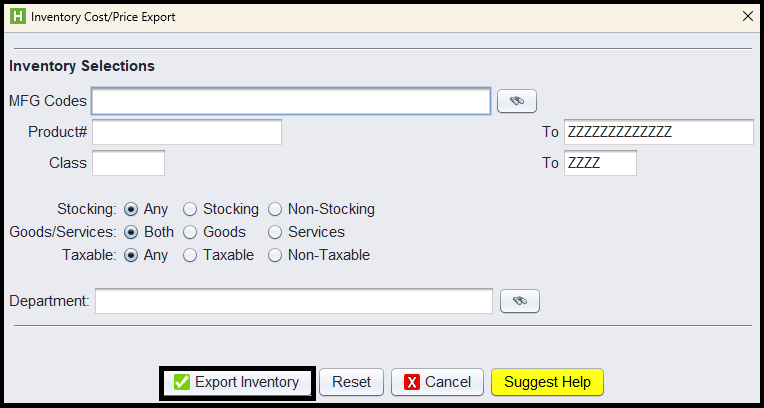Screen dimensions: 764x408
Task: Click the Product# starting input field
Action: coord(186,132)
